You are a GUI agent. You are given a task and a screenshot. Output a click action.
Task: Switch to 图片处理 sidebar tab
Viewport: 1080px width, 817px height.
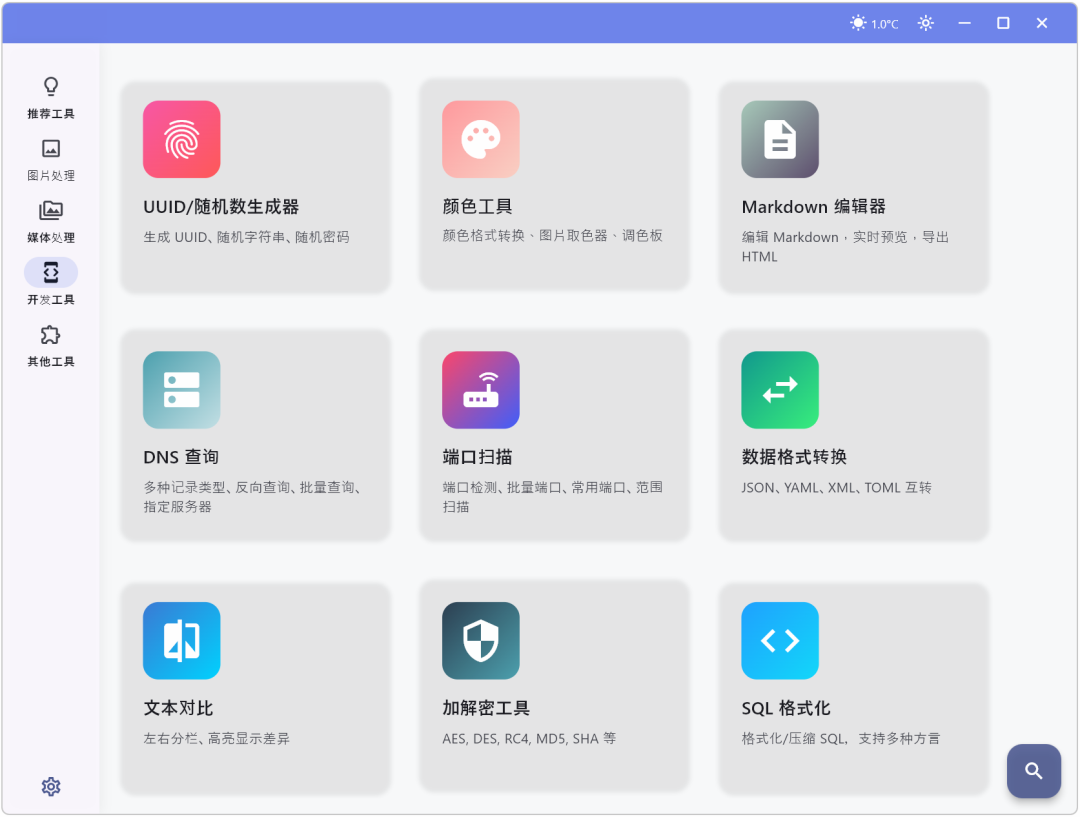point(51,160)
